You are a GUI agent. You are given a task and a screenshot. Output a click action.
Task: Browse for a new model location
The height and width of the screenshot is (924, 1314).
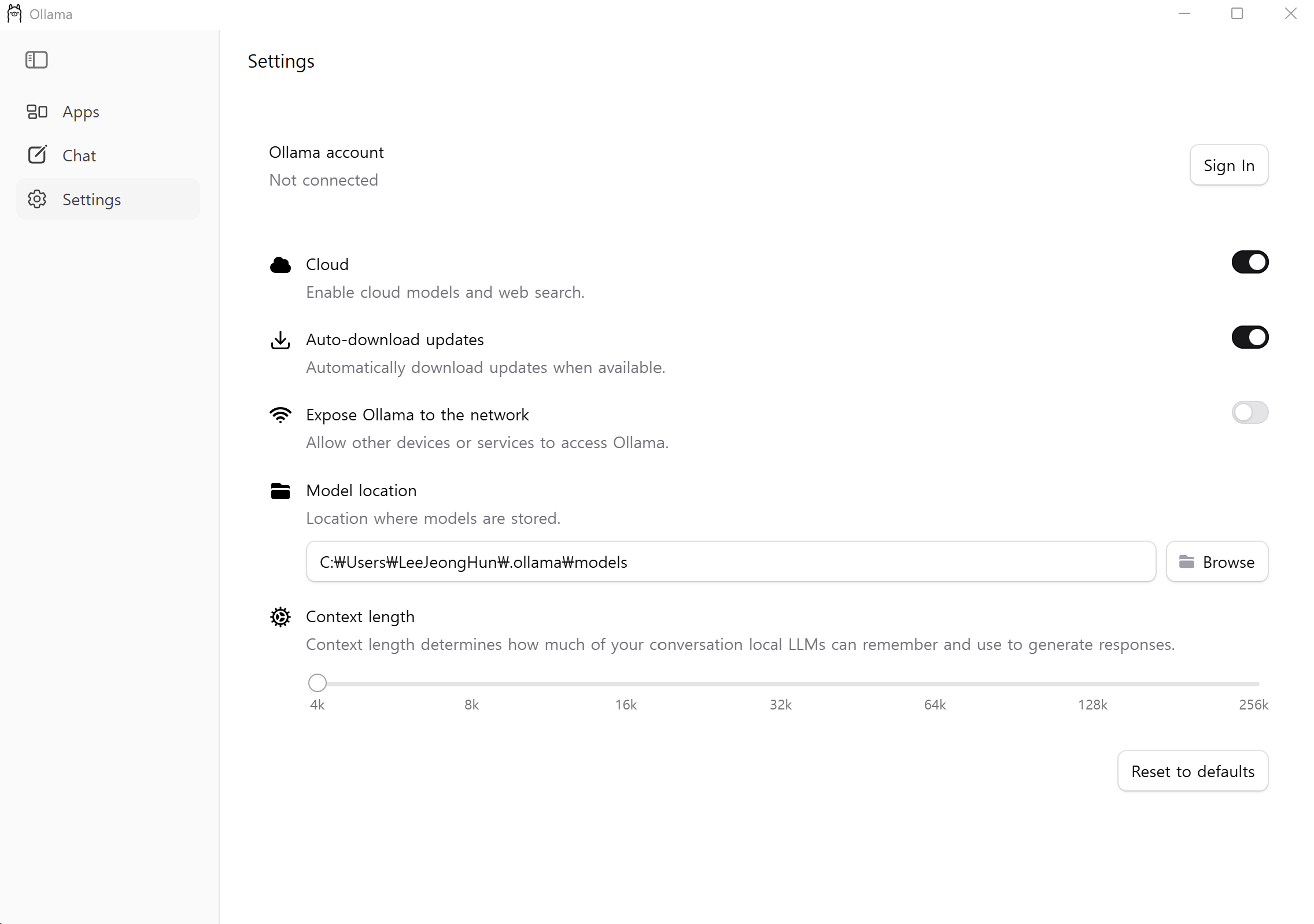coord(1217,562)
